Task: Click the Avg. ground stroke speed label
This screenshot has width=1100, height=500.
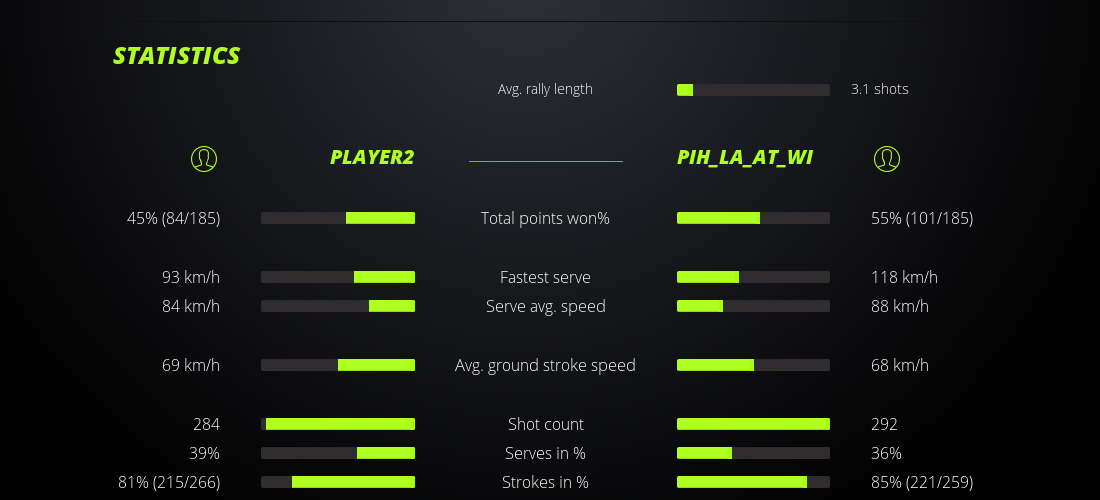Action: [545, 365]
